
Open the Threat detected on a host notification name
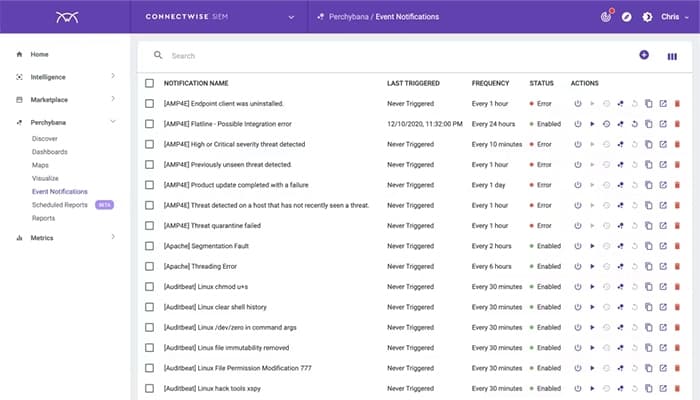click(267, 205)
